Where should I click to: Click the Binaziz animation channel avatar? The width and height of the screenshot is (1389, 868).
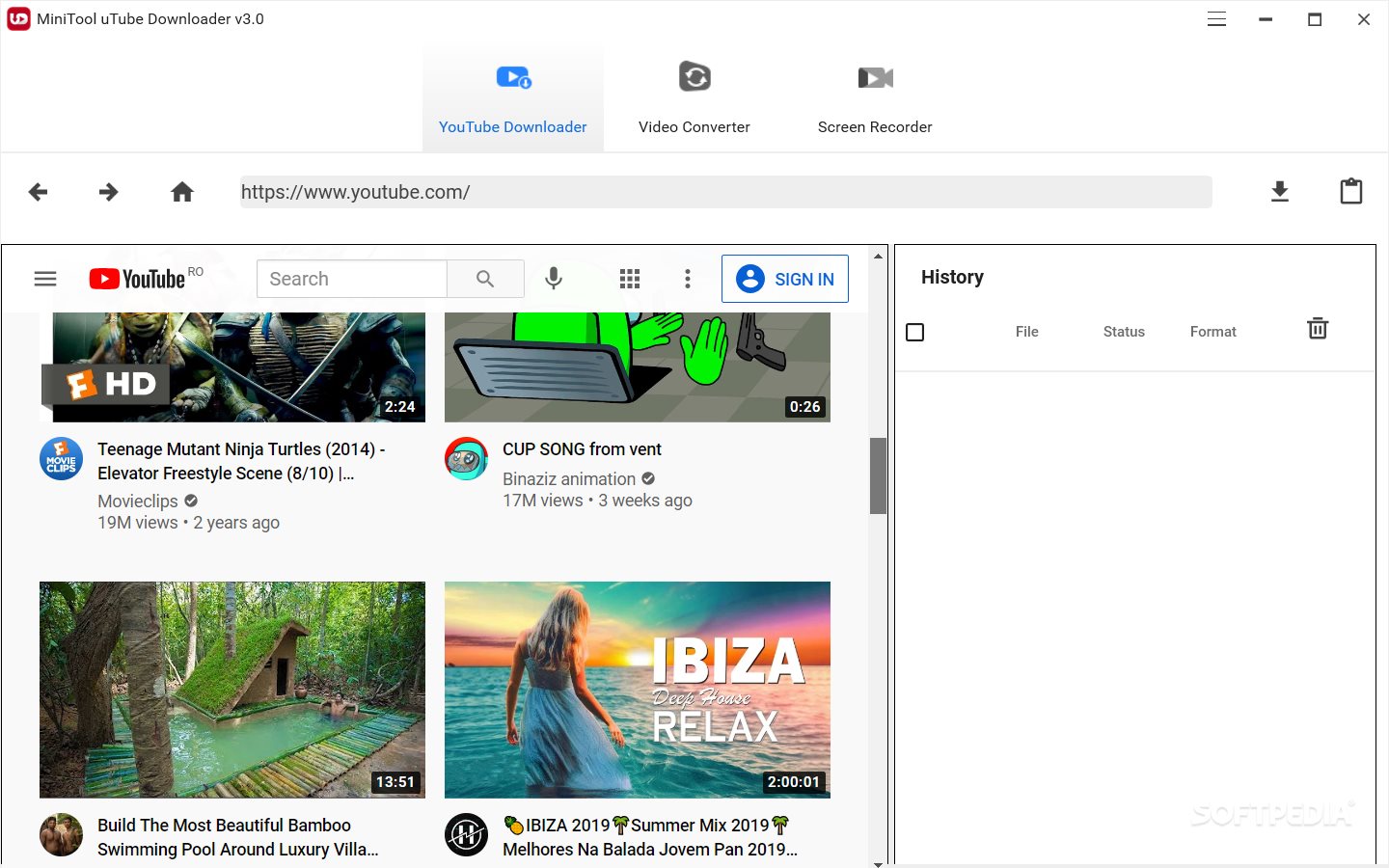[466, 459]
